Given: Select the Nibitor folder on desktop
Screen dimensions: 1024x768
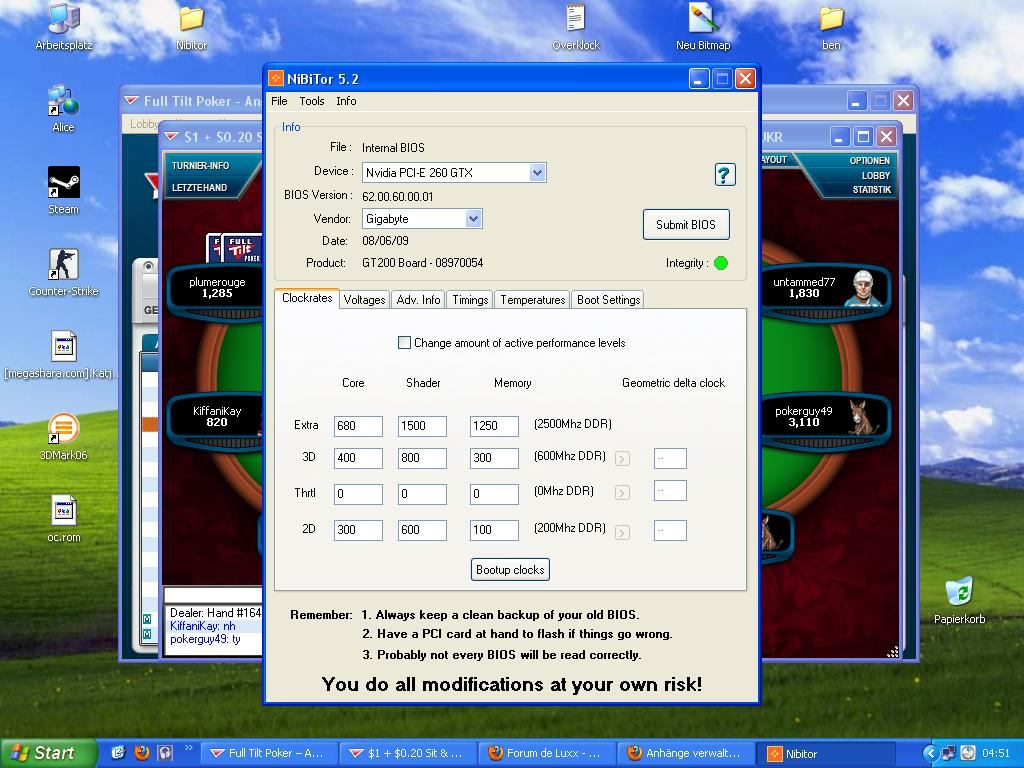Looking at the screenshot, I should coord(191,26).
